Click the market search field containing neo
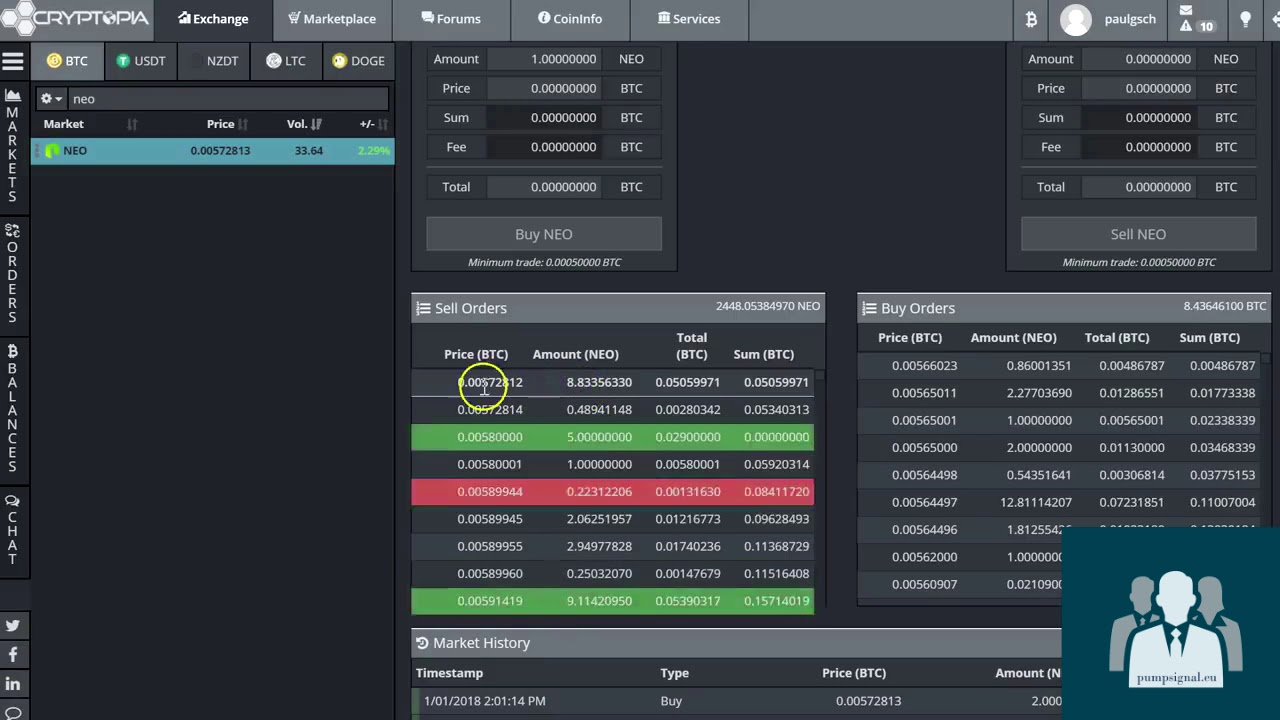This screenshot has height=720, width=1280. click(x=227, y=99)
